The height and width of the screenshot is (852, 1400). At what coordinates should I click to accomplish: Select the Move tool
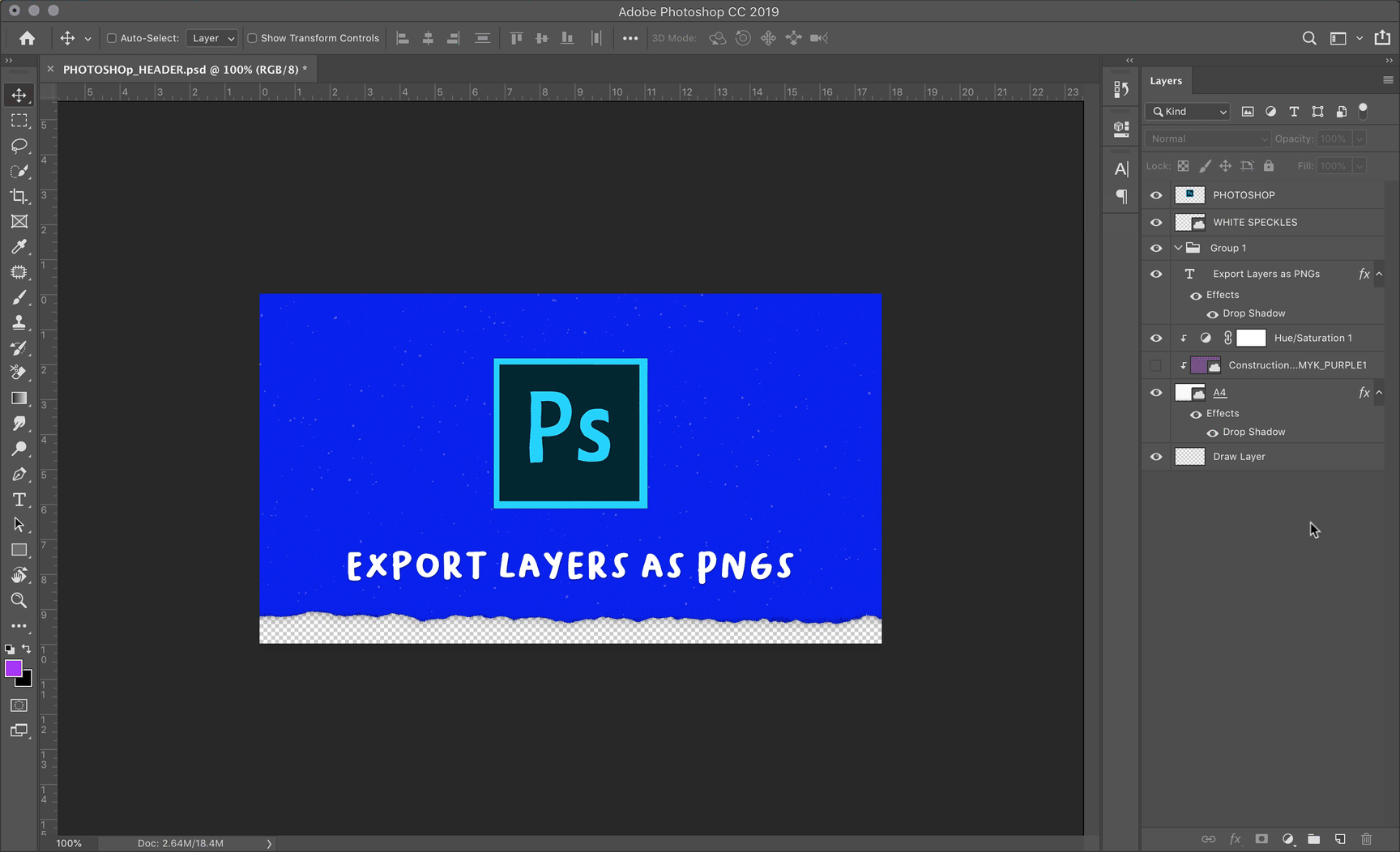19,96
